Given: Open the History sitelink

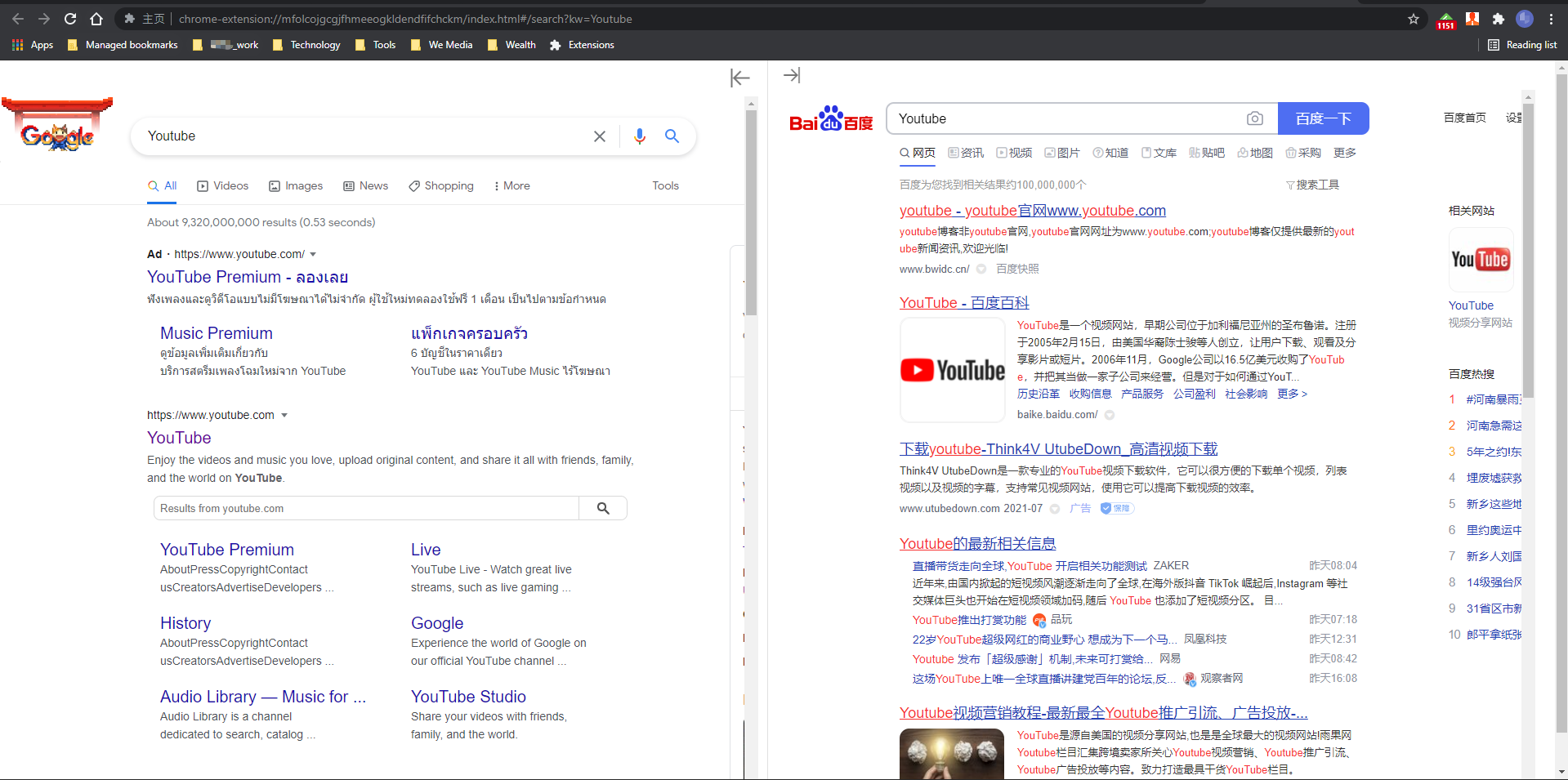Looking at the screenshot, I should (185, 623).
